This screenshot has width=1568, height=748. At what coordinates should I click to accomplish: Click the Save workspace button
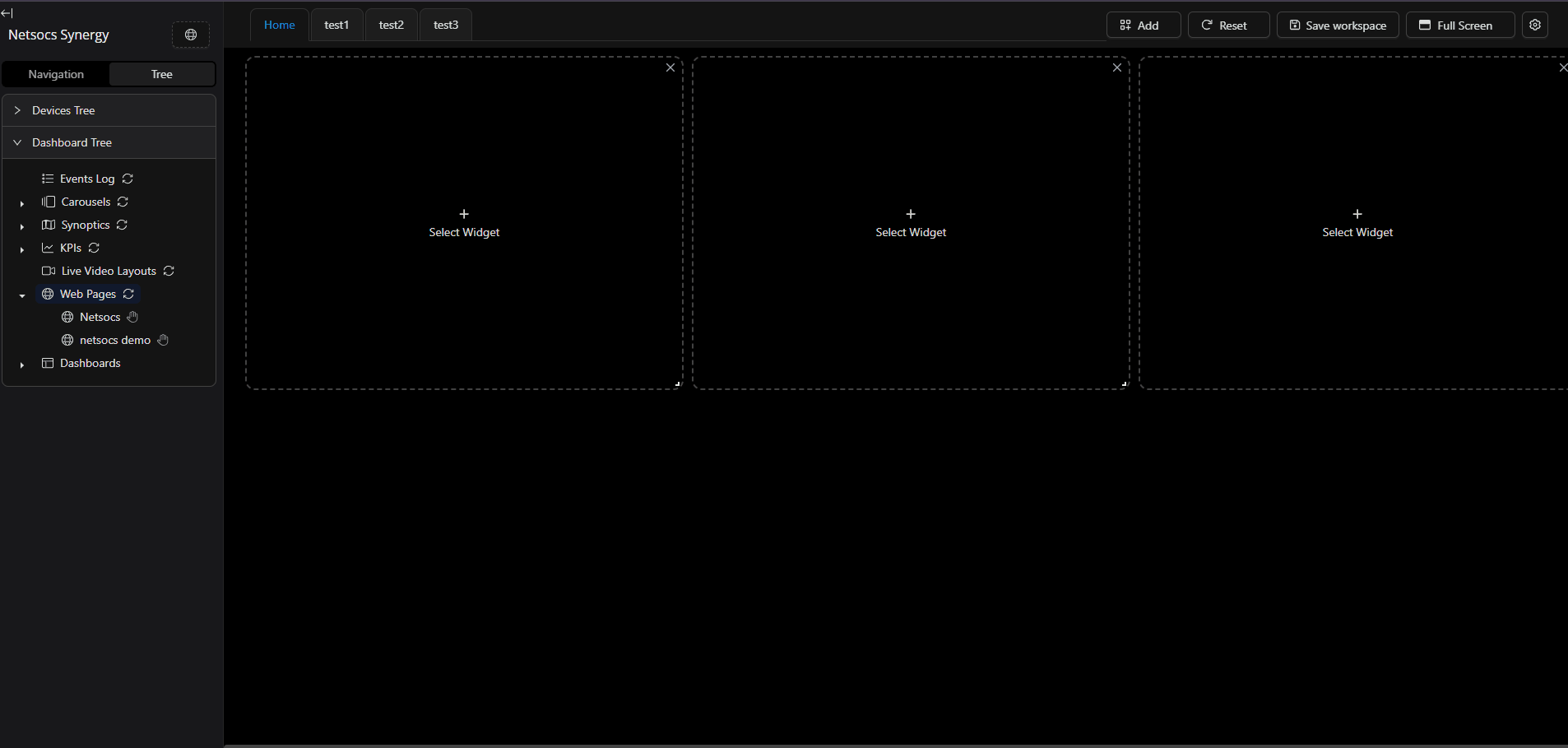tap(1337, 26)
